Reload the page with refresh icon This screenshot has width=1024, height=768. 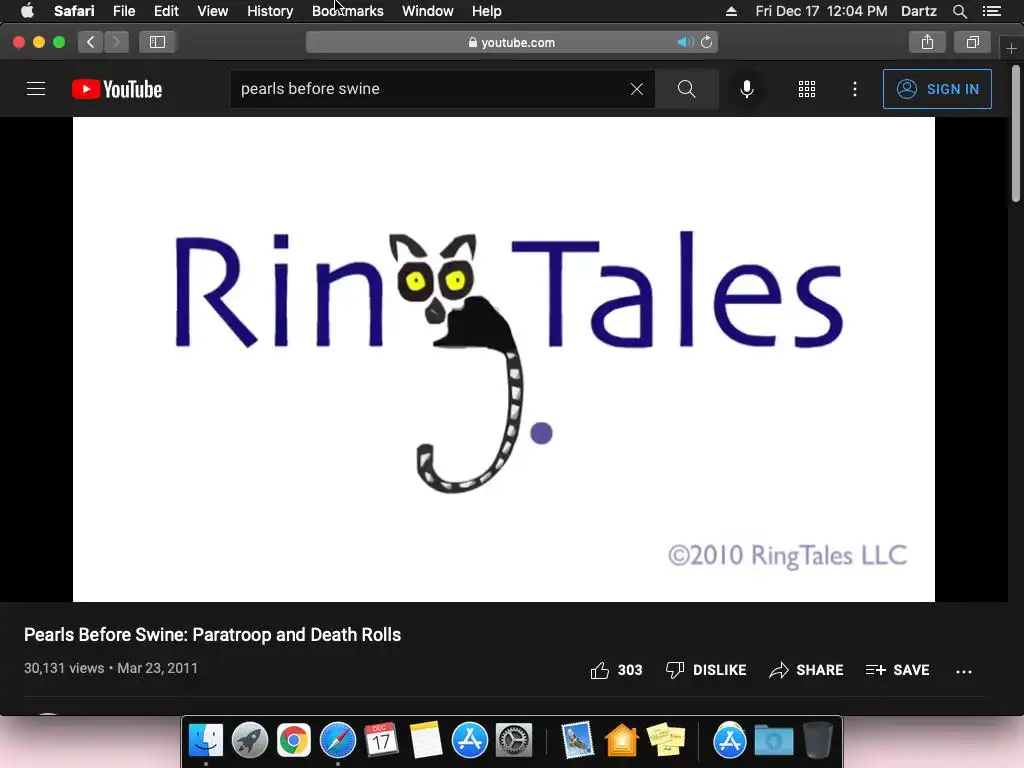click(x=707, y=42)
